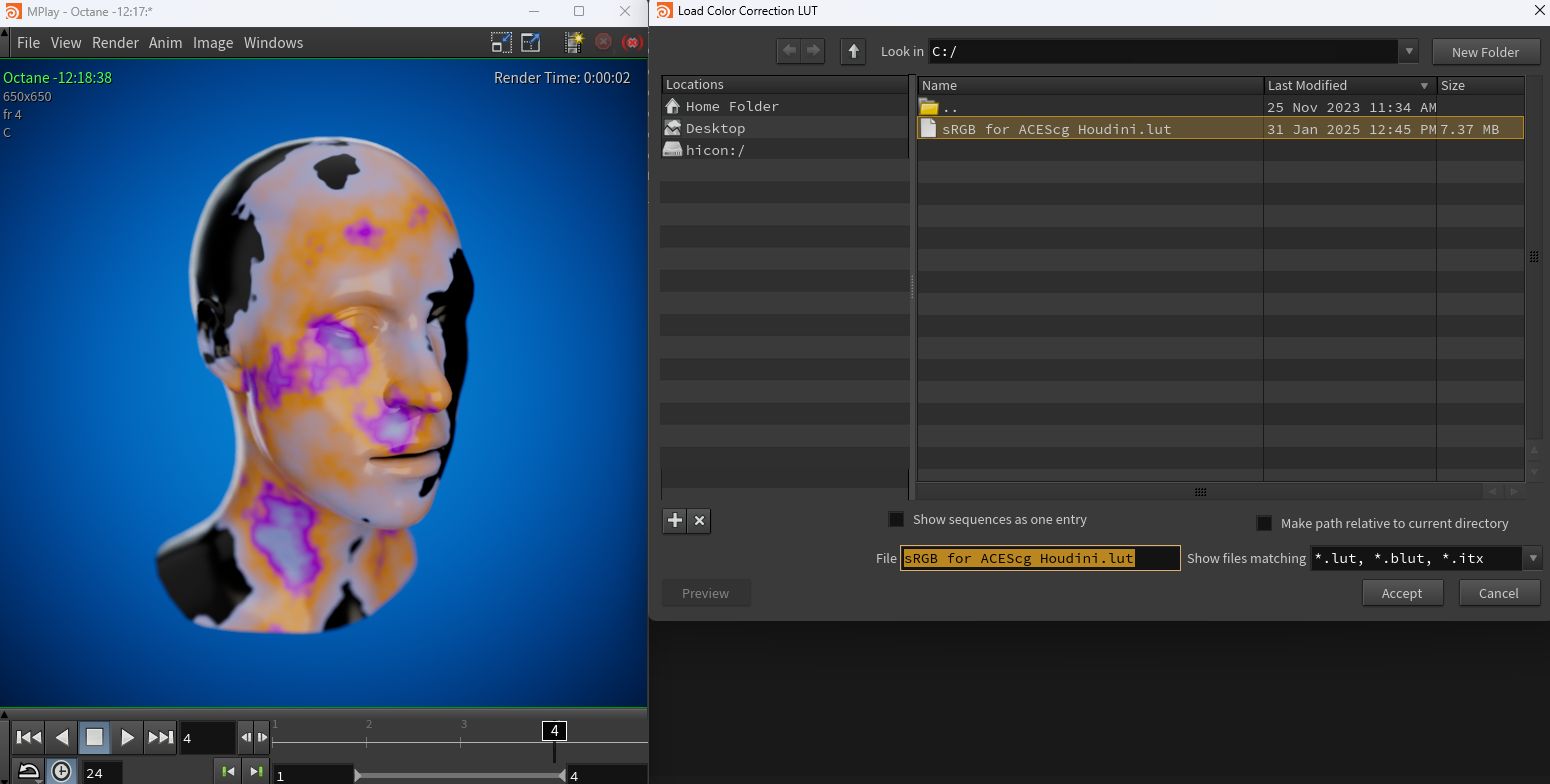
Task: Enable Make path relative to current directory
Action: point(1264,523)
